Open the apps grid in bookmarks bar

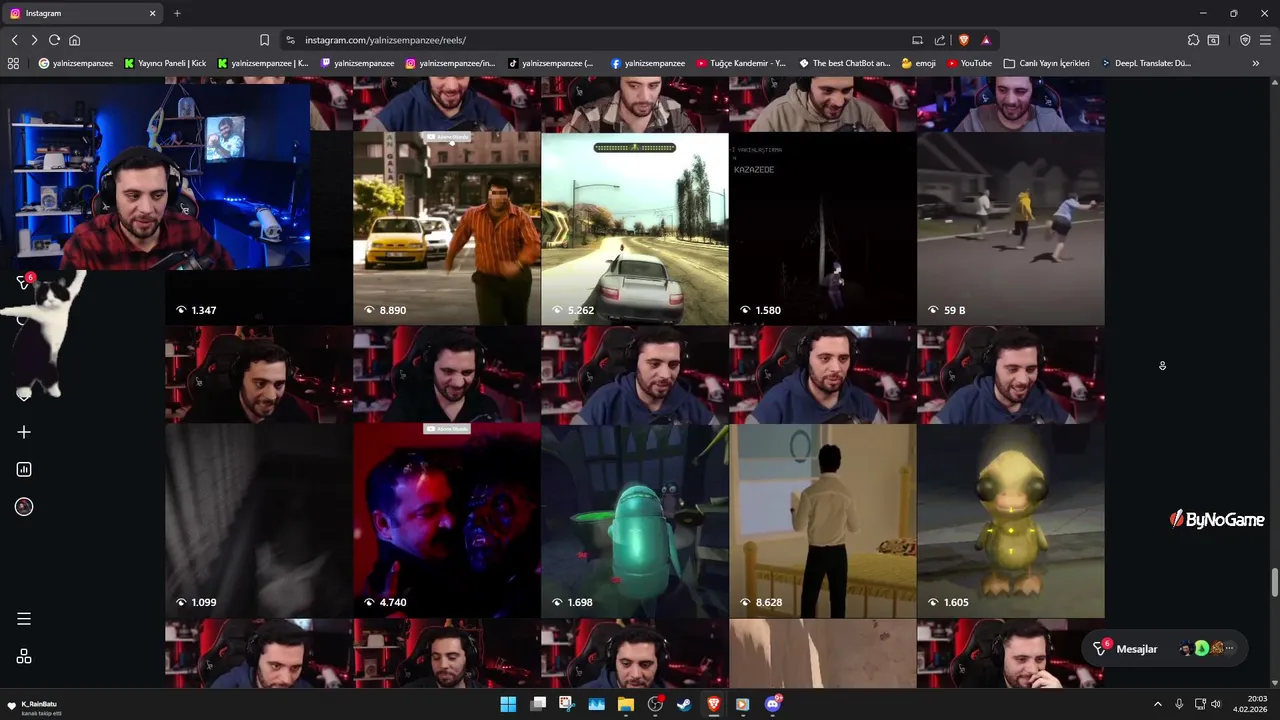pyautogui.click(x=13, y=63)
